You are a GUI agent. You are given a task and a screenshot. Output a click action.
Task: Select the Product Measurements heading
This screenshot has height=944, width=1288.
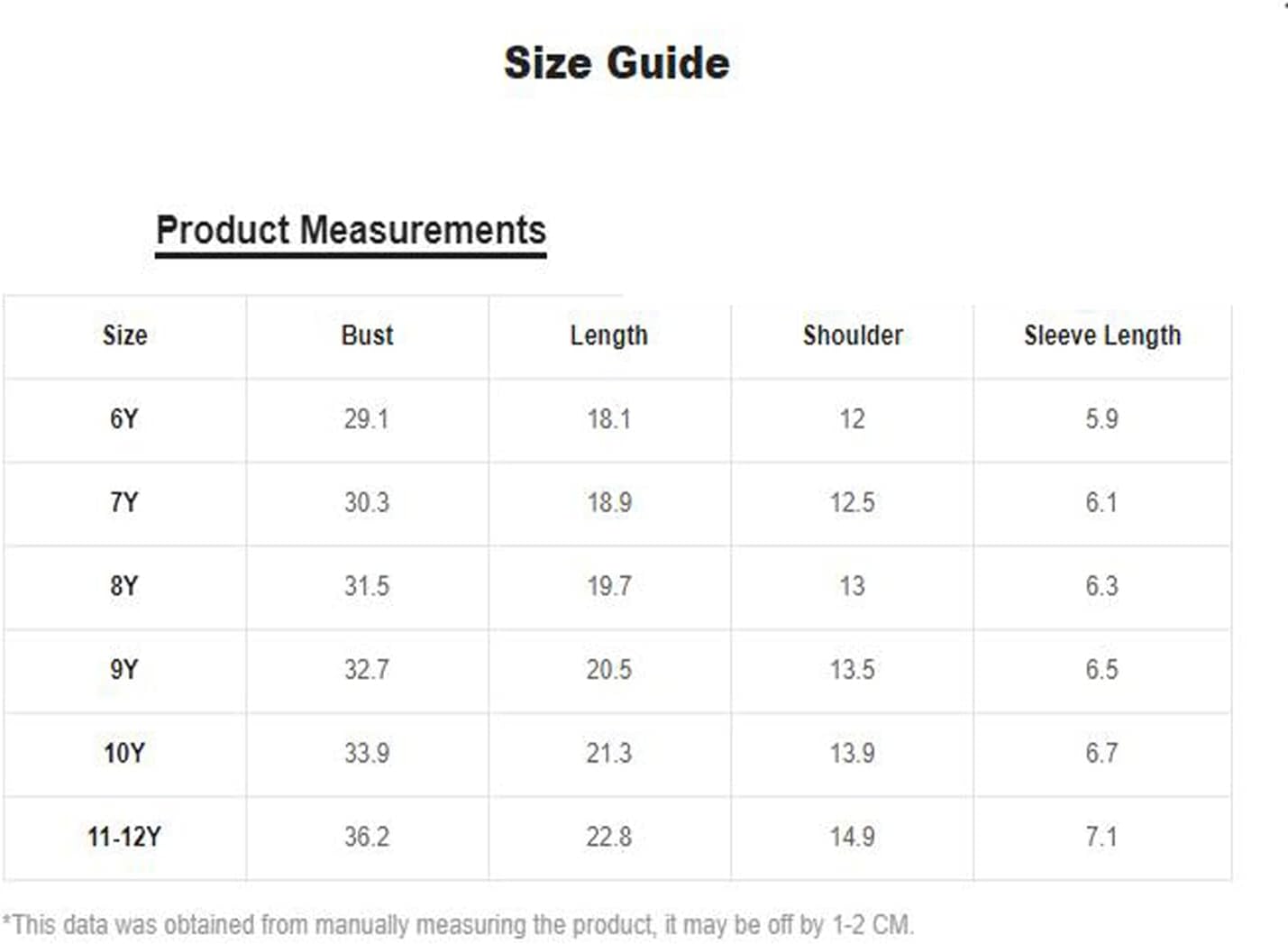coord(351,230)
